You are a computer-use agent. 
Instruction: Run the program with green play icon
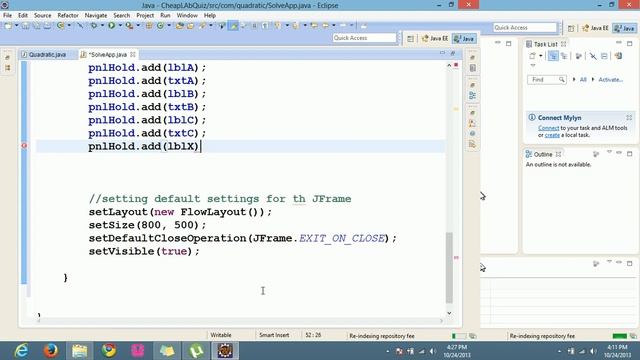pos(111,26)
